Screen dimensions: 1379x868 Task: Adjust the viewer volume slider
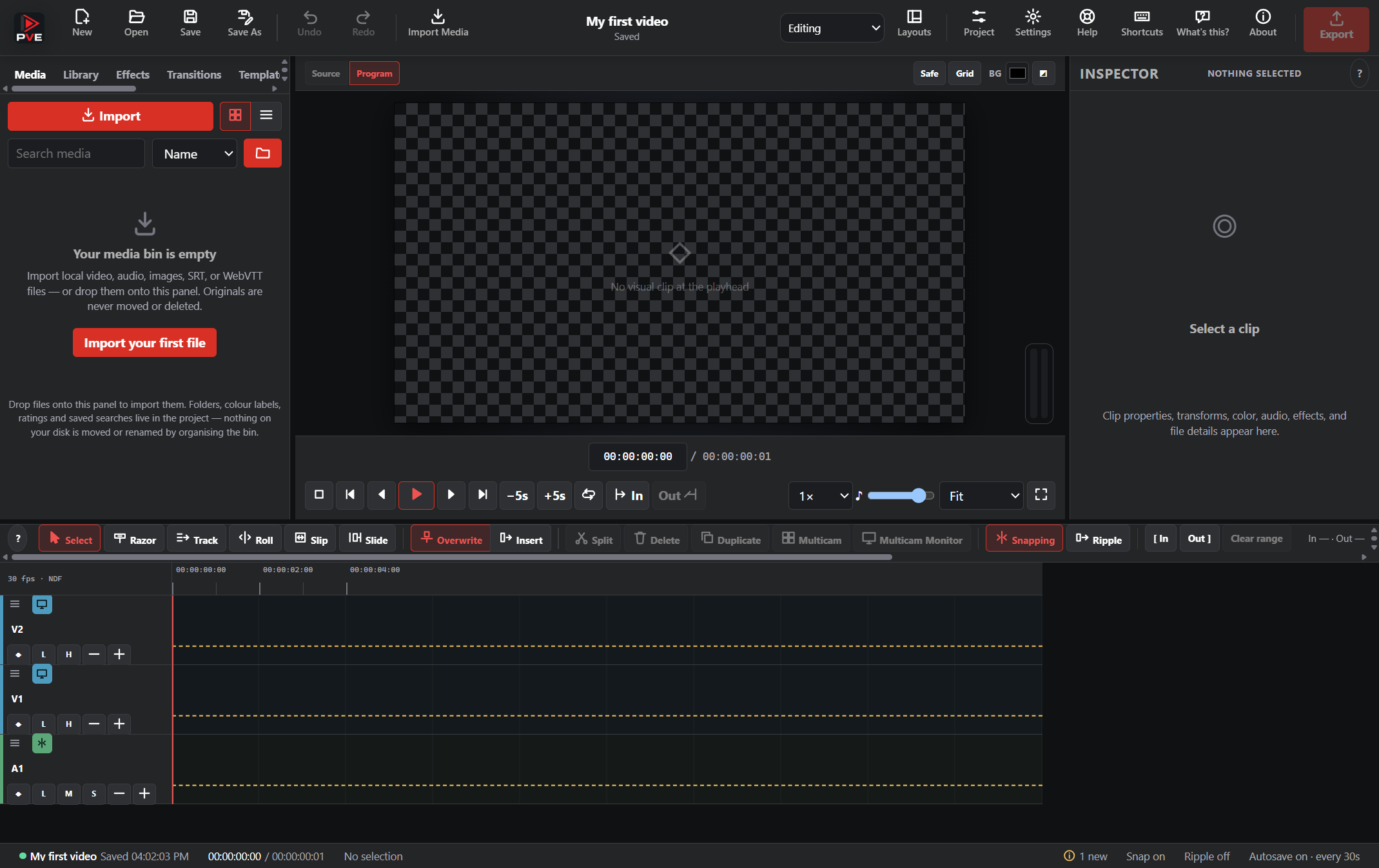[901, 496]
